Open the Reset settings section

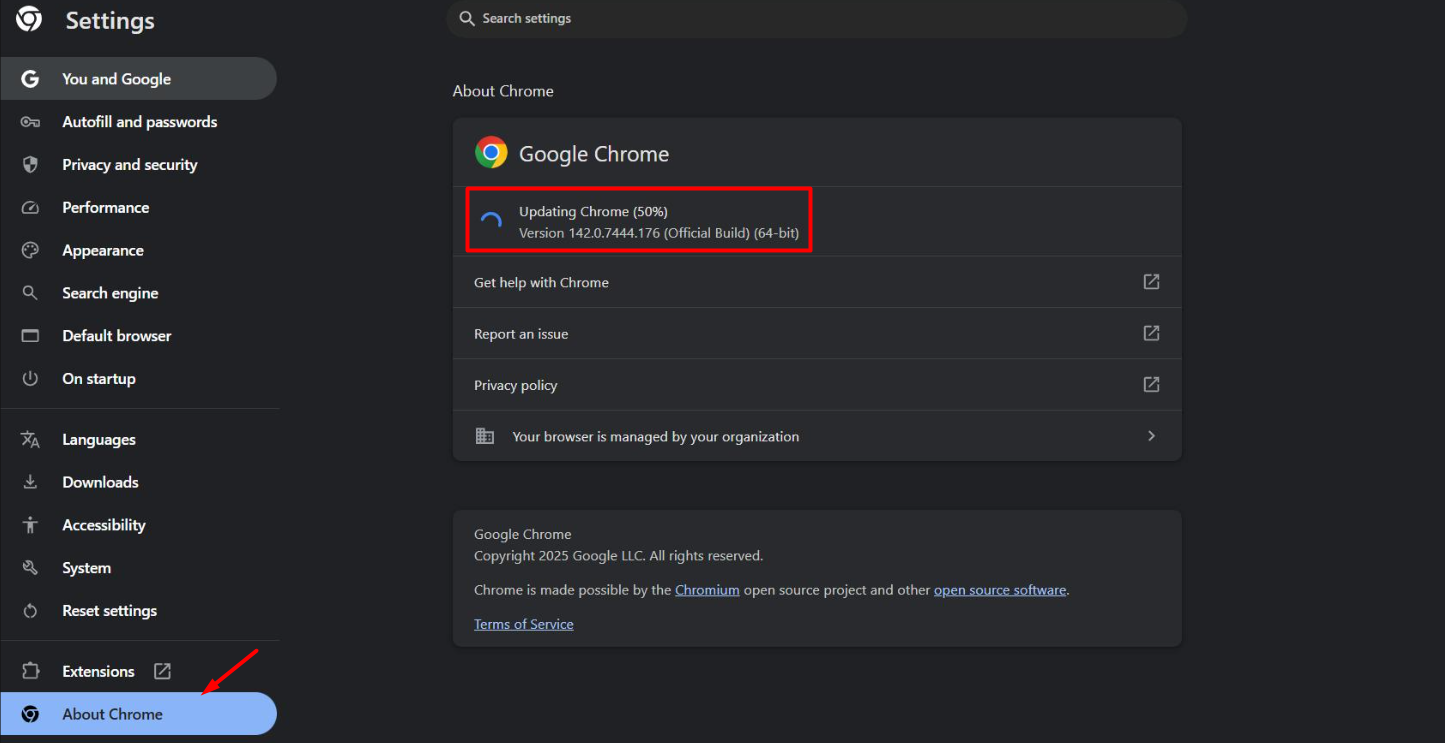click(109, 611)
